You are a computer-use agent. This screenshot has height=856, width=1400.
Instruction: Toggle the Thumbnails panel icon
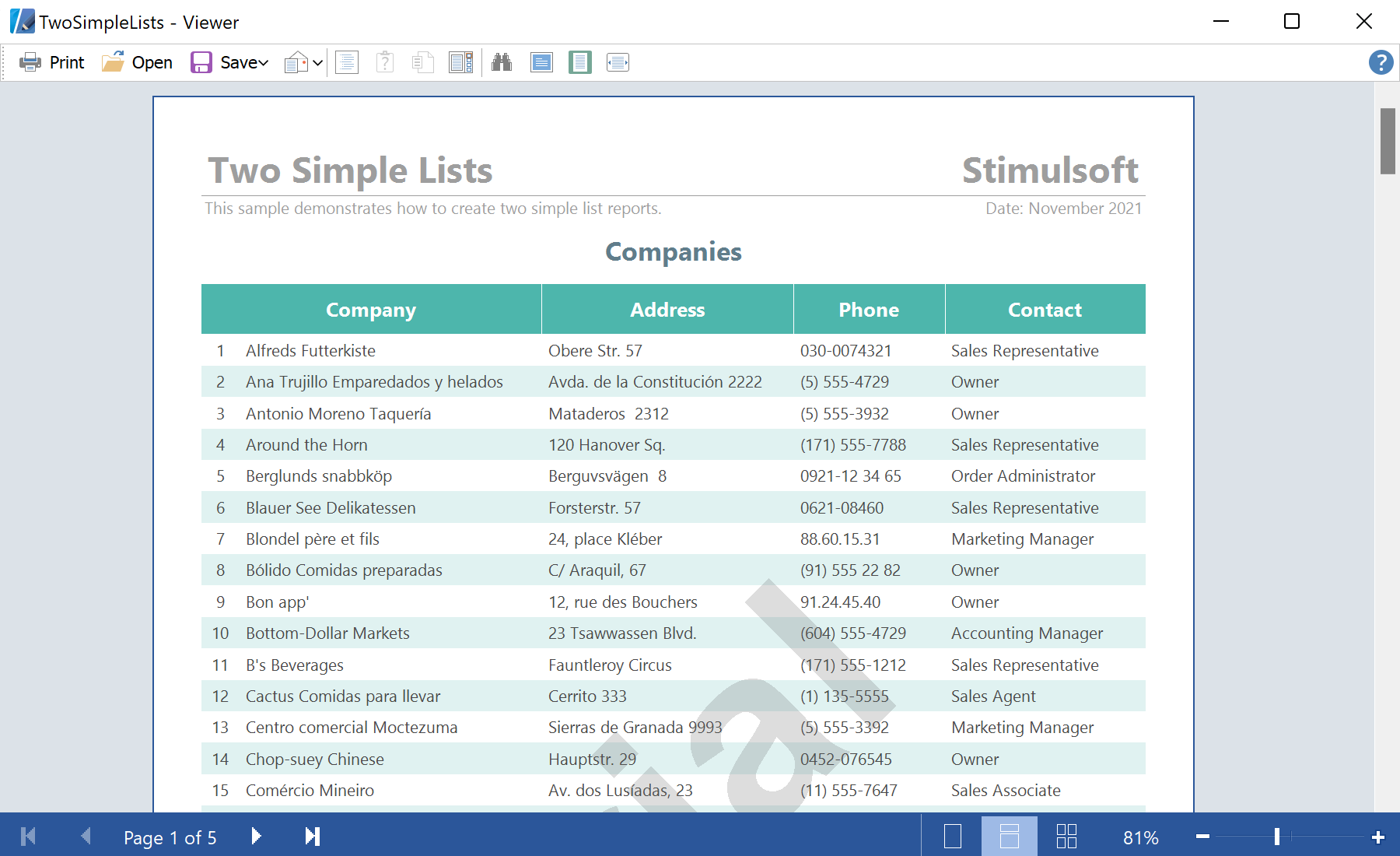tap(461, 62)
